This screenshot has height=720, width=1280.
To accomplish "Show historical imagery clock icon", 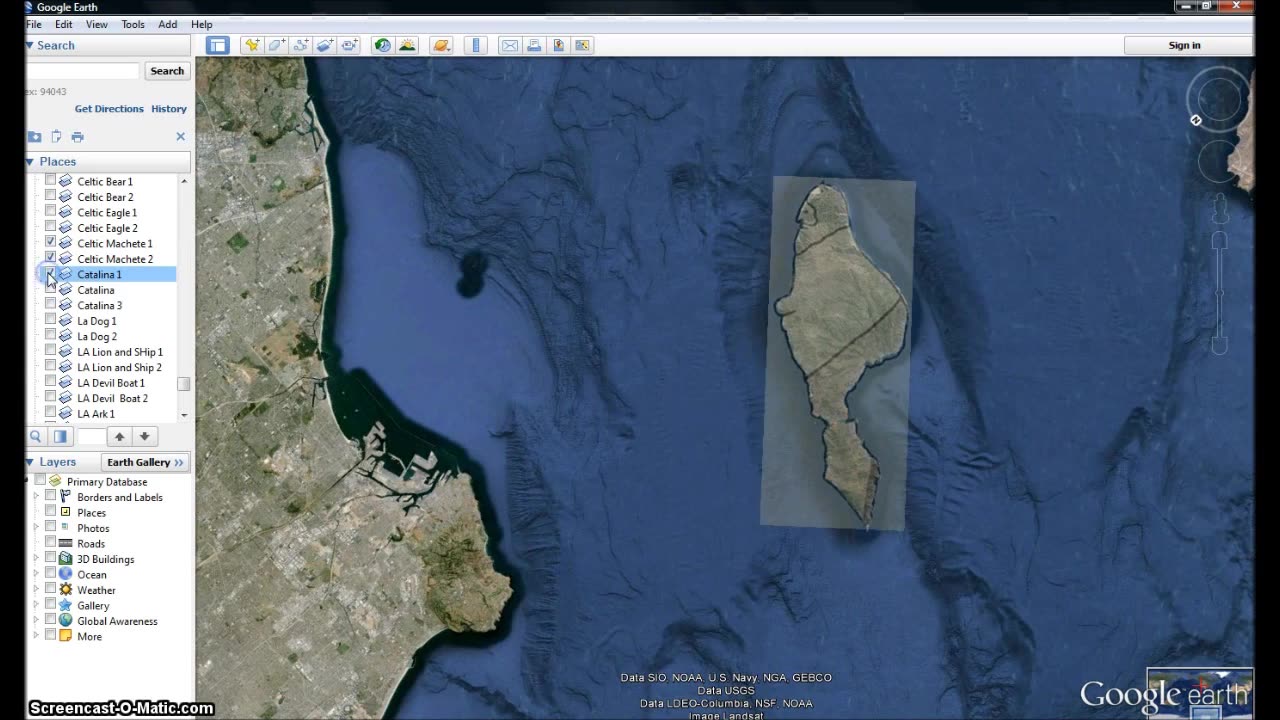I will coord(382,45).
